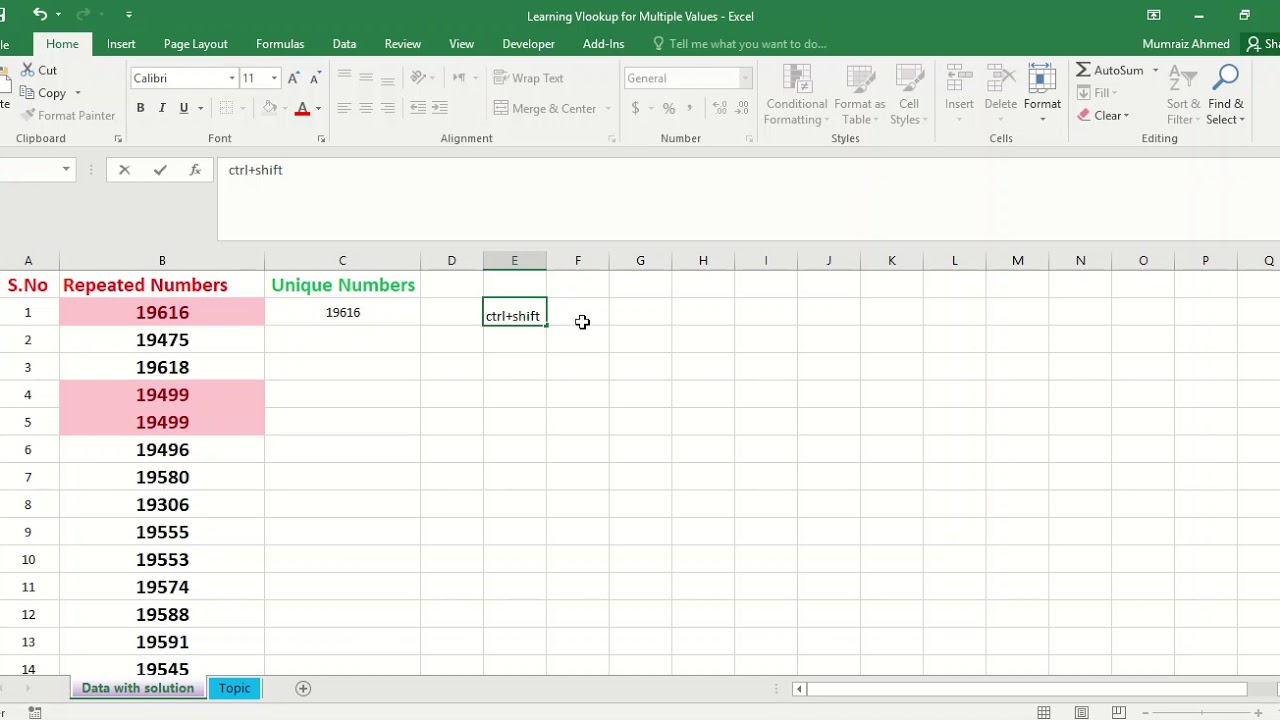Viewport: 1280px width, 720px height.
Task: Click the Merge & Center button
Action: pyautogui.click(x=545, y=108)
